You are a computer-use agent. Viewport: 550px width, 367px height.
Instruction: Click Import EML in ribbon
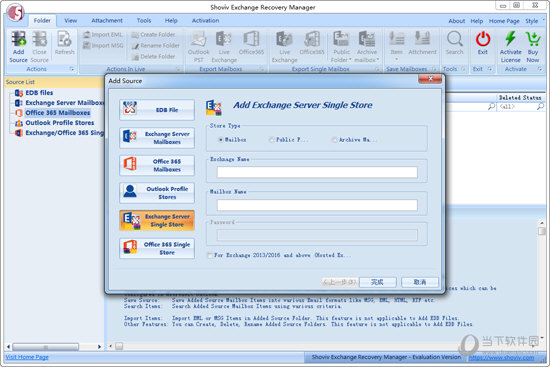pos(103,34)
